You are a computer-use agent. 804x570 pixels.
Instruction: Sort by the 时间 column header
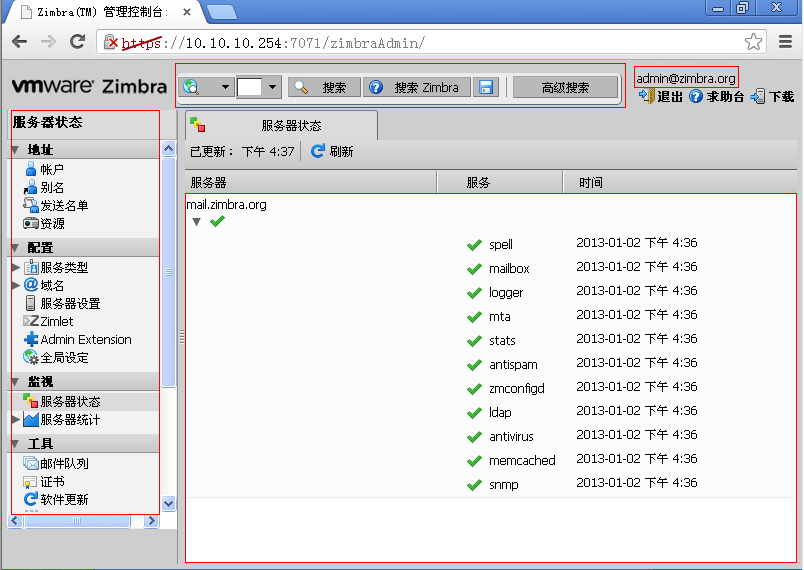tap(679, 182)
